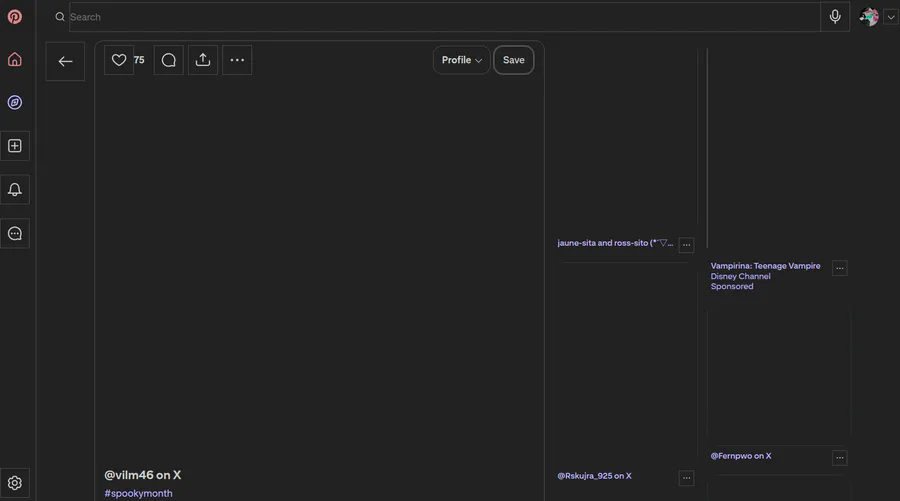Click the search magnifier icon
The width and height of the screenshot is (900, 501).
pyautogui.click(x=60, y=17)
